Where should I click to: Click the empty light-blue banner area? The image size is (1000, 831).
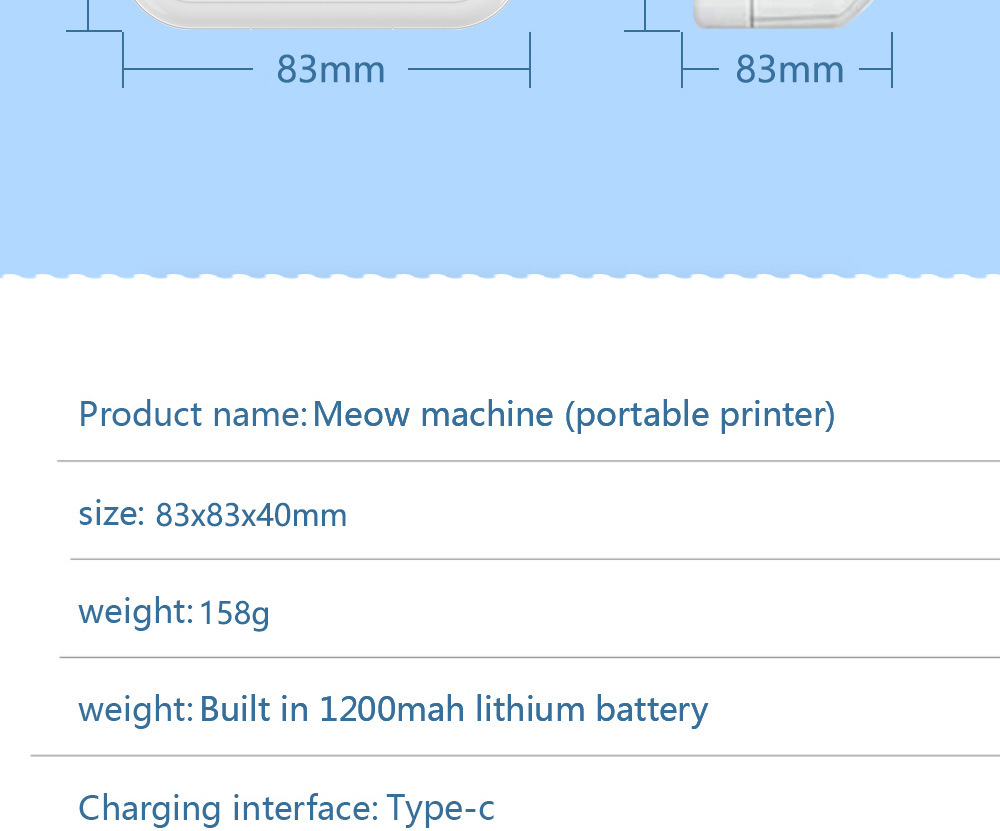coord(500,180)
